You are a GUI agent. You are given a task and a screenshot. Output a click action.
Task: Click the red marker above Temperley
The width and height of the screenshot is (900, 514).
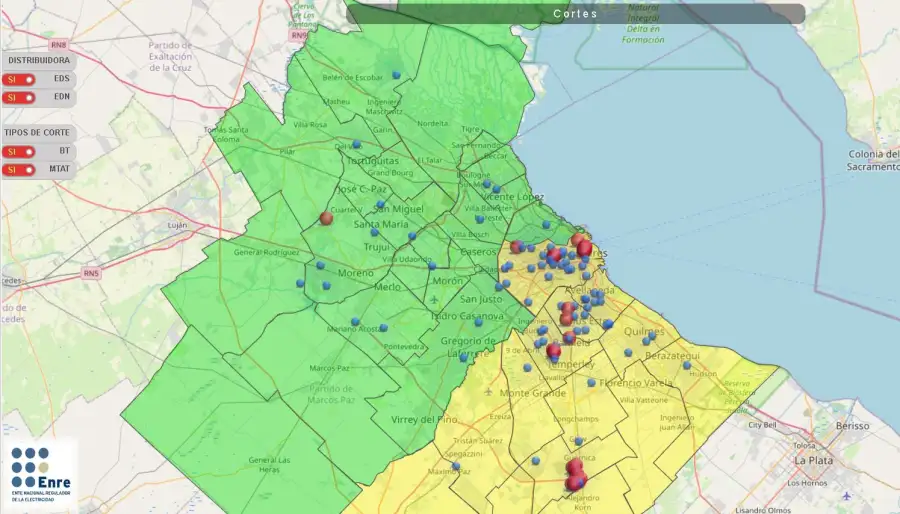click(x=553, y=351)
